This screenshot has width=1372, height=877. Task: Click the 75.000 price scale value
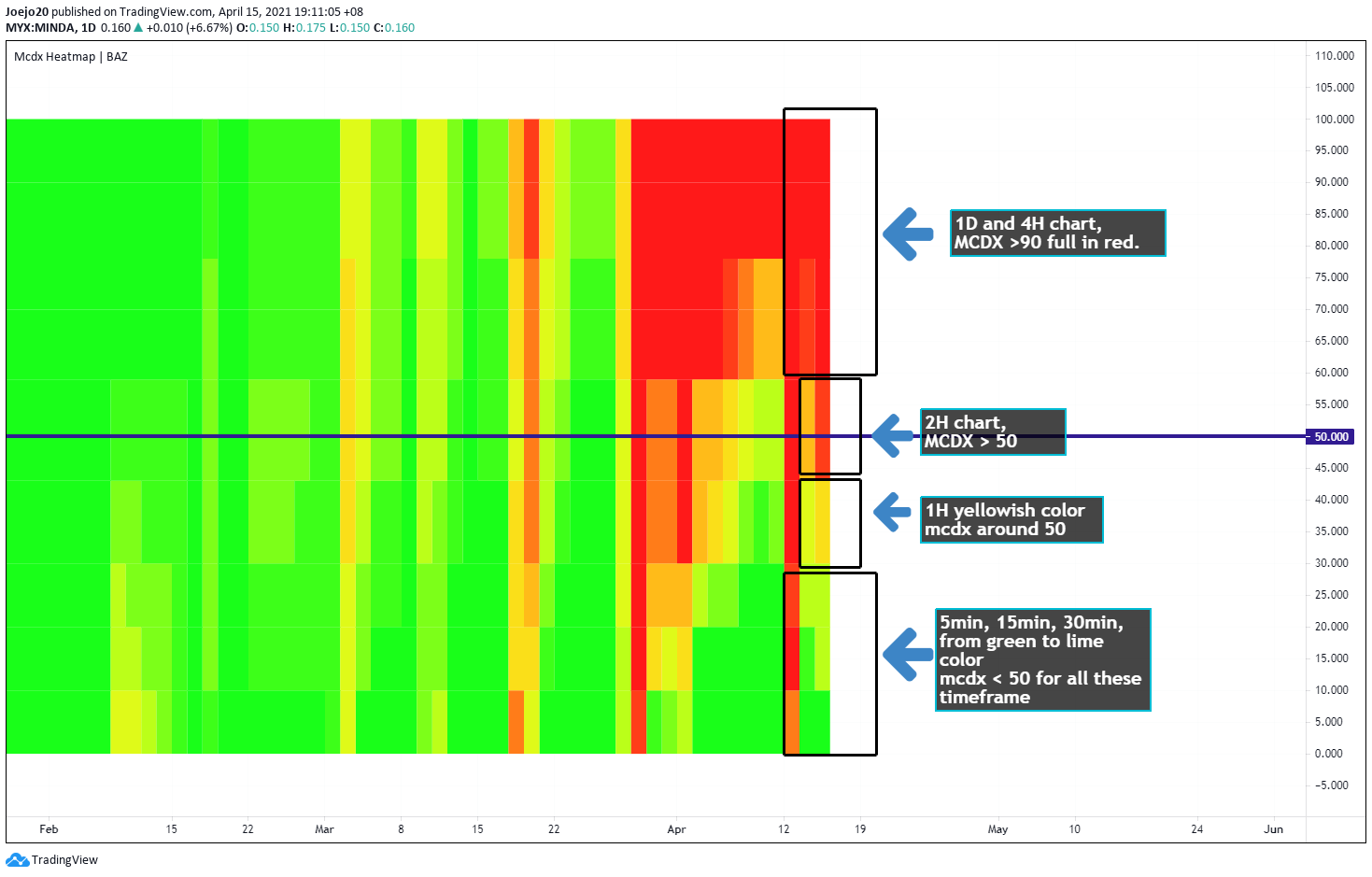coord(1331,277)
